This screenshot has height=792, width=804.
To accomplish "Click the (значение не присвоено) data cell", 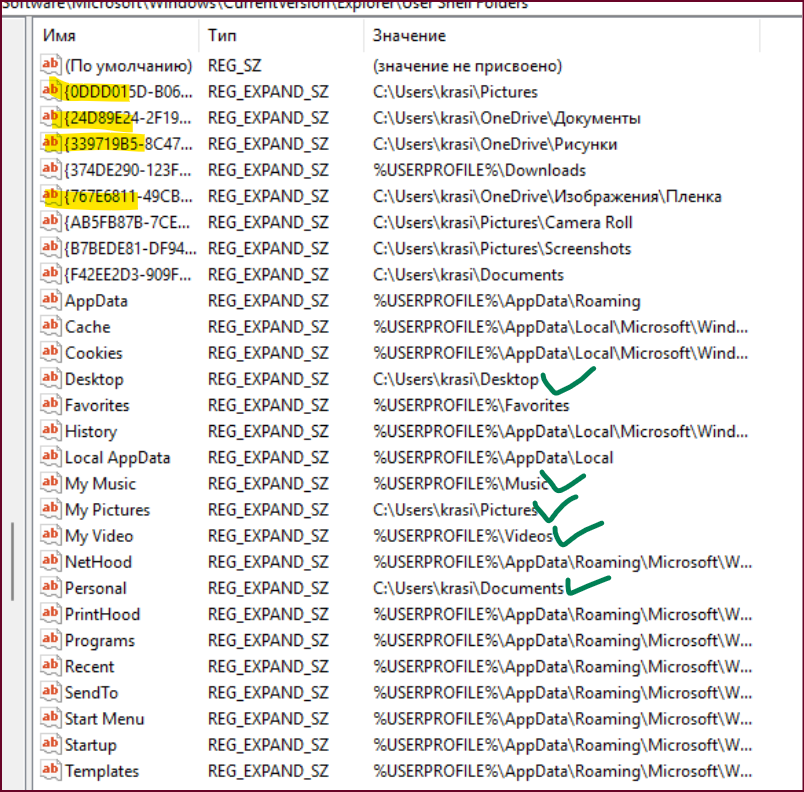I will click(467, 66).
